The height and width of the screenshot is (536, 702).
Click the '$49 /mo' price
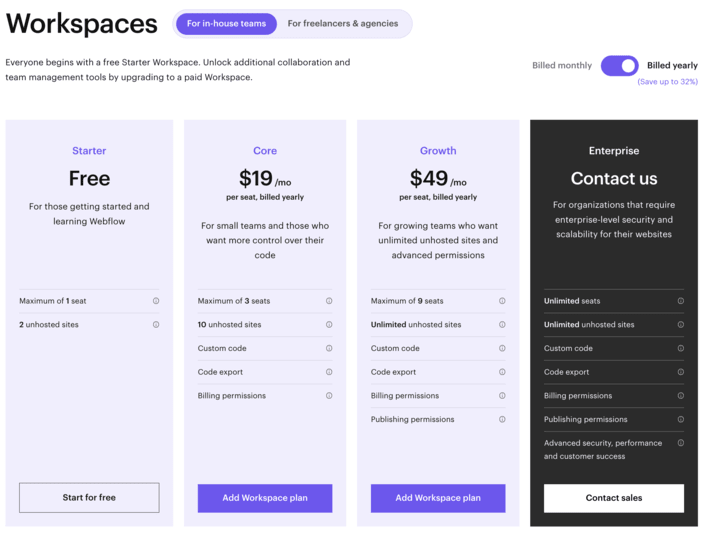click(438, 179)
